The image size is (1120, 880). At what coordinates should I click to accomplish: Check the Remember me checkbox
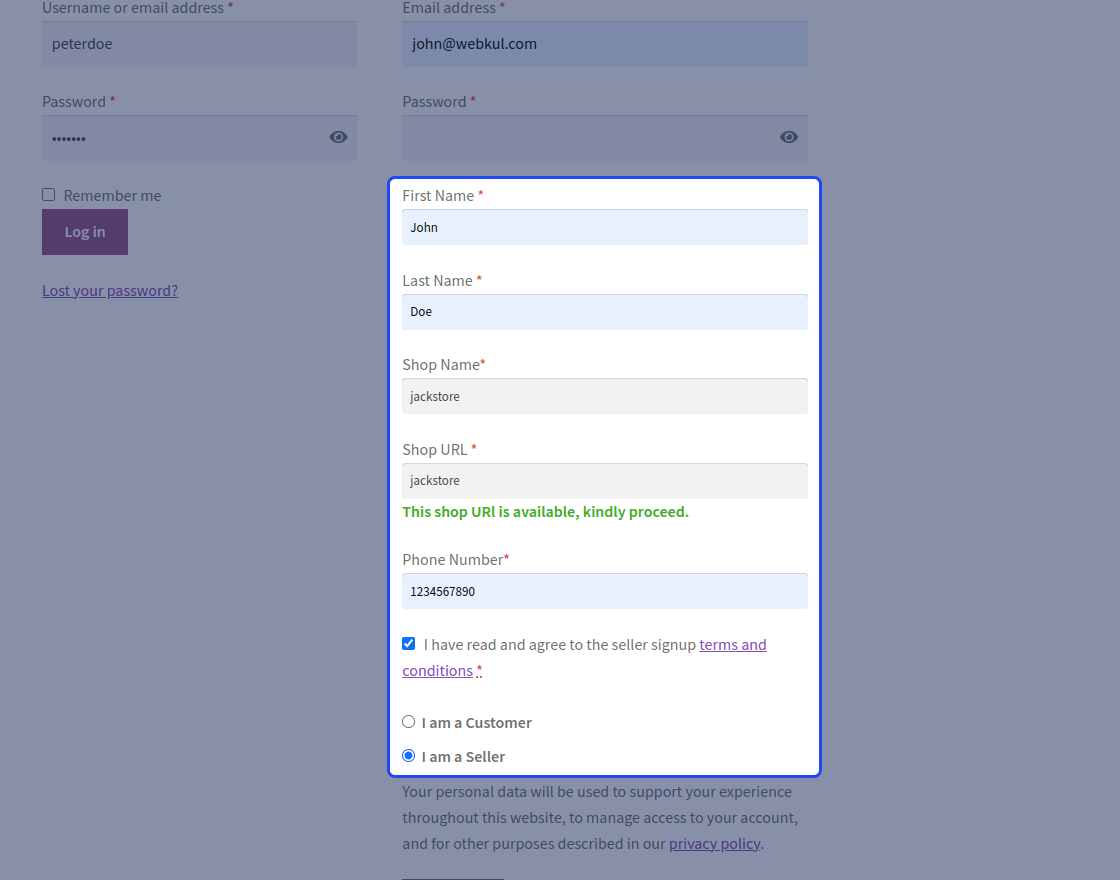(48, 194)
